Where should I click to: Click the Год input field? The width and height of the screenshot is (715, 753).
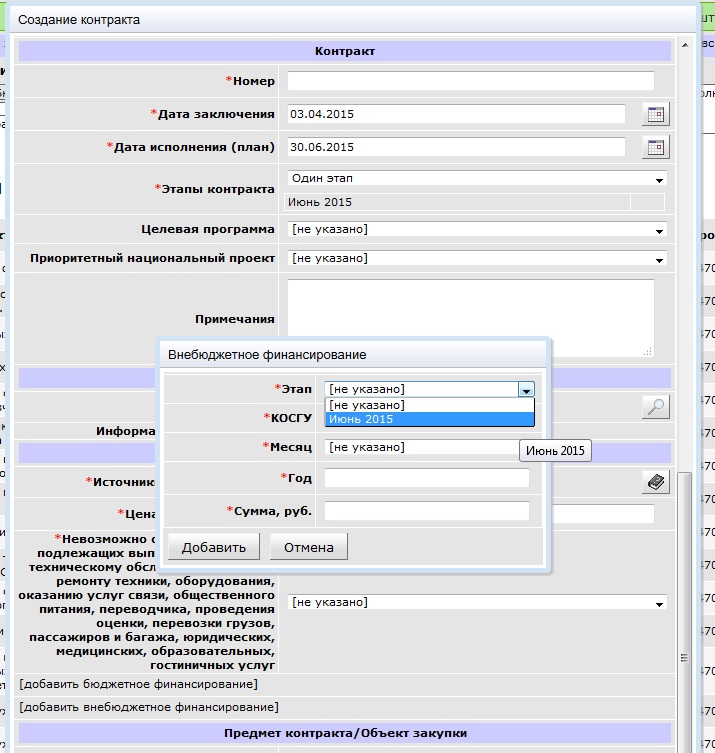[x=426, y=479]
